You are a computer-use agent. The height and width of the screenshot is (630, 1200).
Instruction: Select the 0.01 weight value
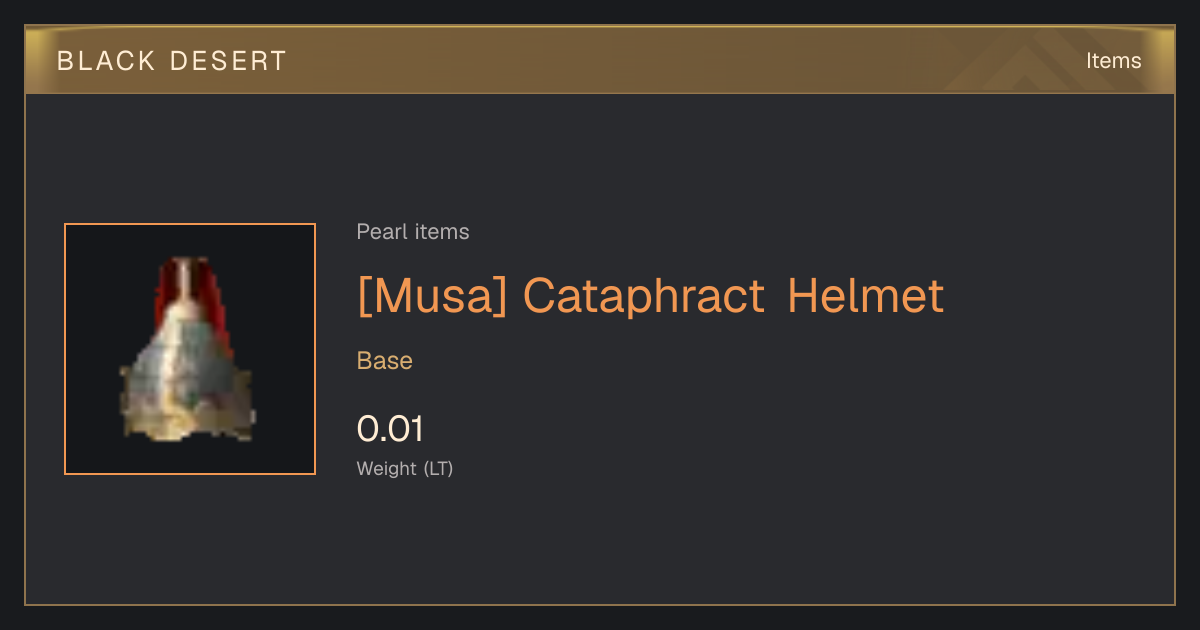tap(390, 429)
